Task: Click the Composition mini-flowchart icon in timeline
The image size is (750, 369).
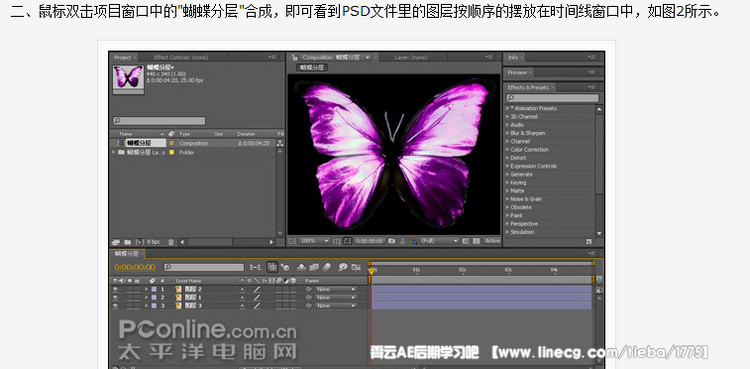Action: point(256,267)
